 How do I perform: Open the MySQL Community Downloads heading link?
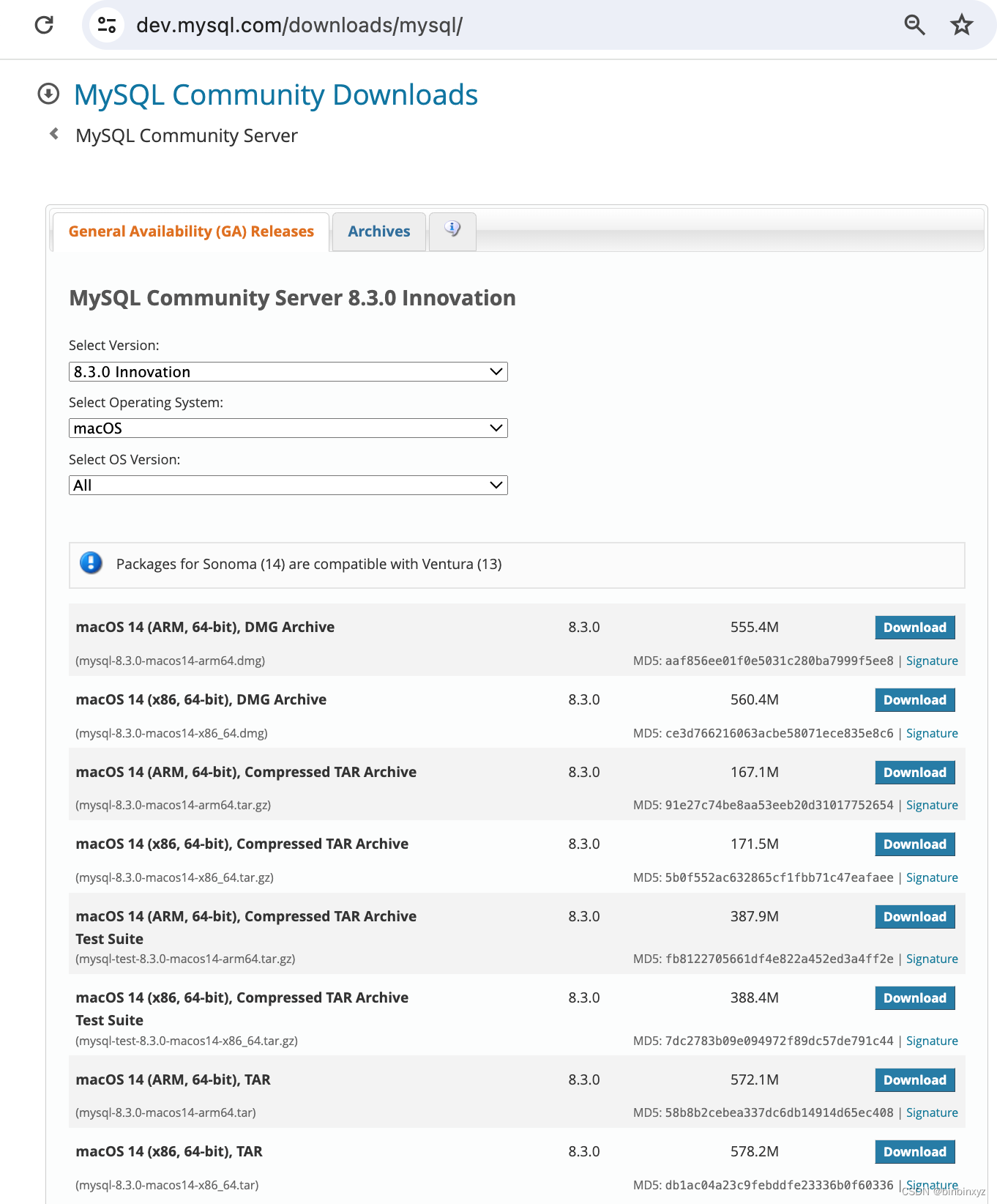[x=276, y=94]
